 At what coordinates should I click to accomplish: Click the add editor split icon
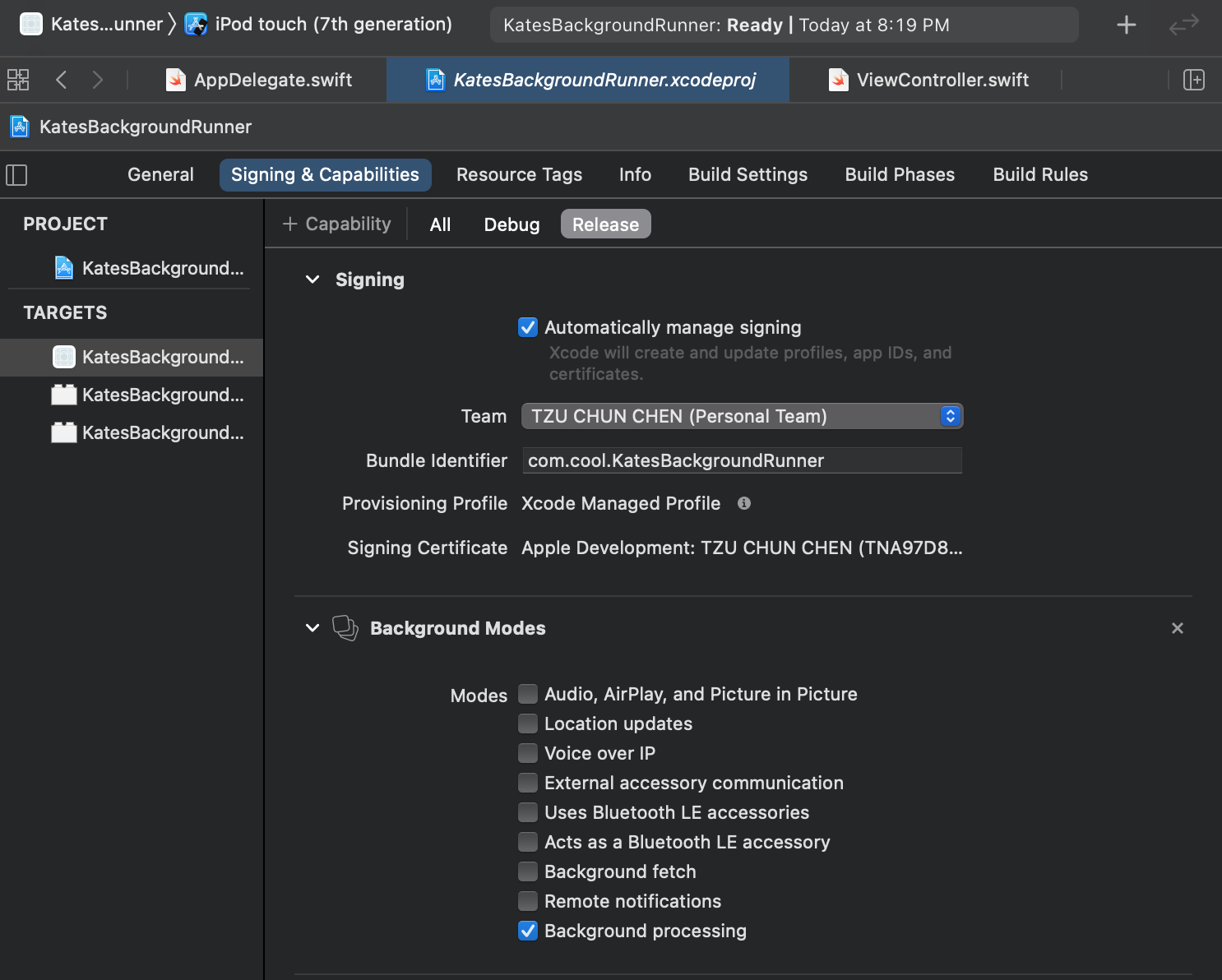1194,80
